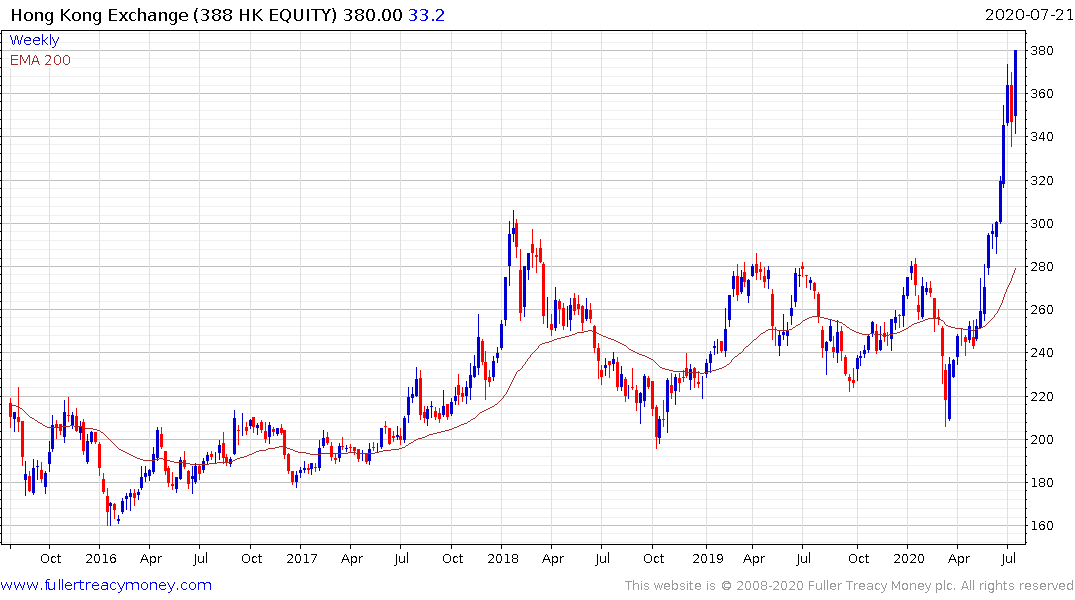This screenshot has width=1075, height=600.
Task: Click the blue 33.2 change value
Action: point(426,15)
